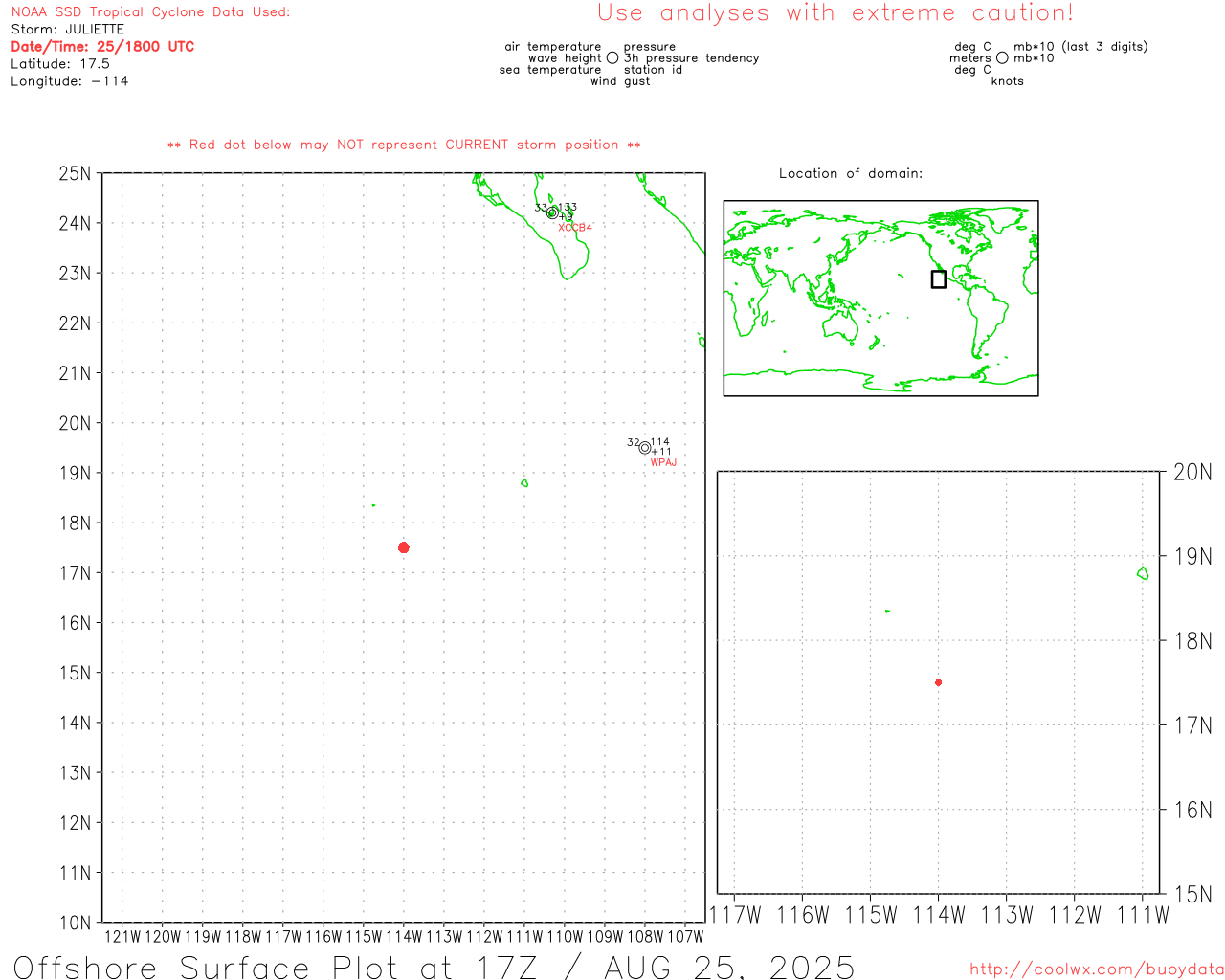This screenshot has height=980, width=1225.
Task: Click the 'wind gust' legend label
Action: (620, 81)
